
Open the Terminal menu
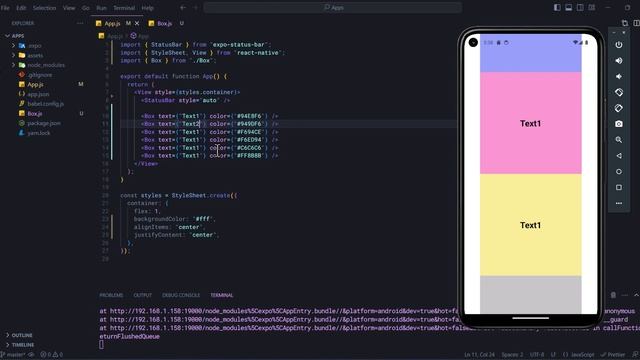(x=124, y=8)
